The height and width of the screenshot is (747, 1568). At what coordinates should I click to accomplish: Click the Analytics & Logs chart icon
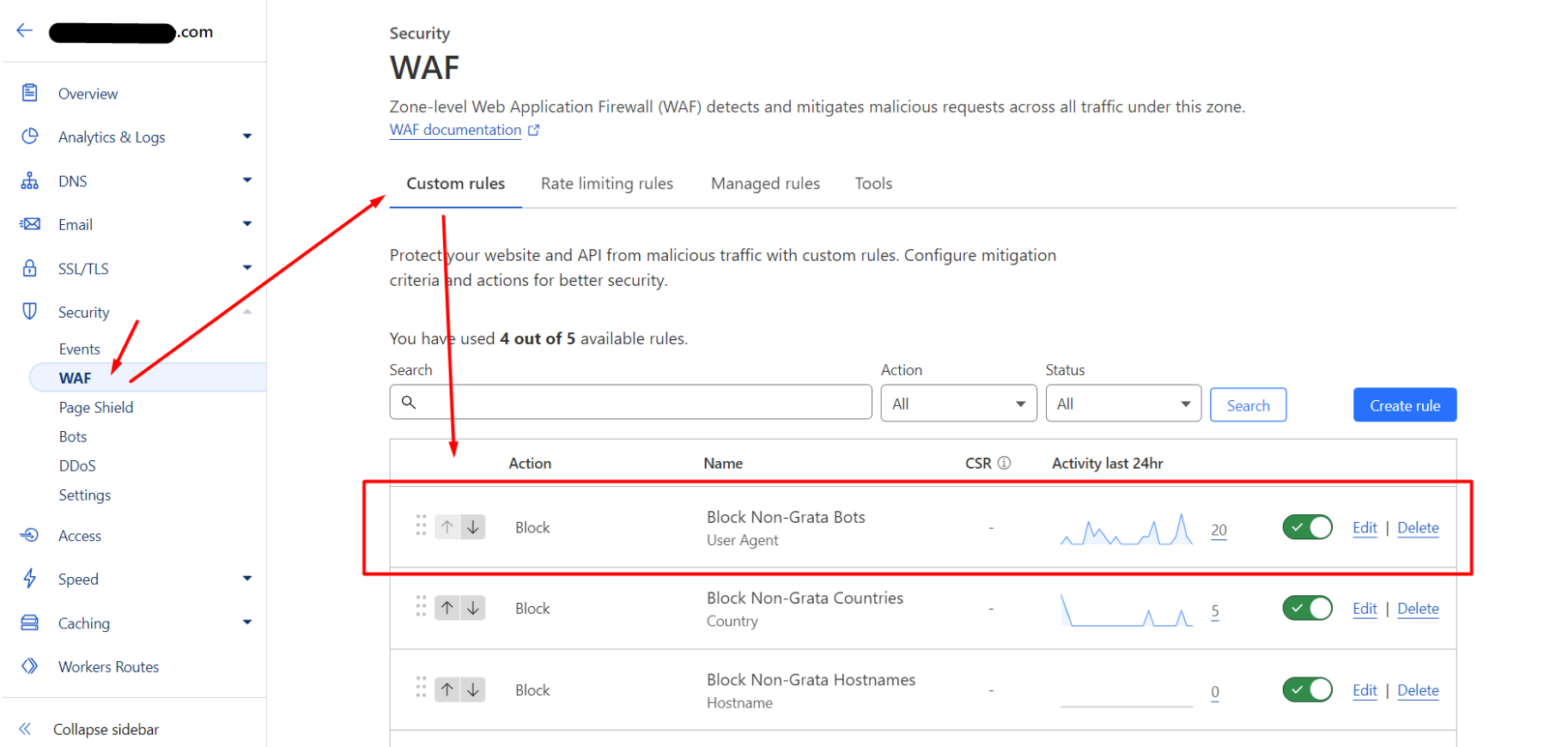tap(30, 136)
